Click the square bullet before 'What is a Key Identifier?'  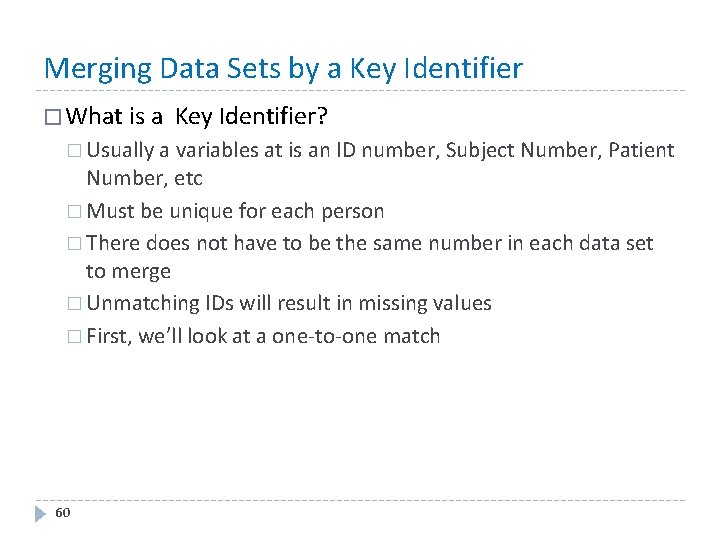pos(52,117)
